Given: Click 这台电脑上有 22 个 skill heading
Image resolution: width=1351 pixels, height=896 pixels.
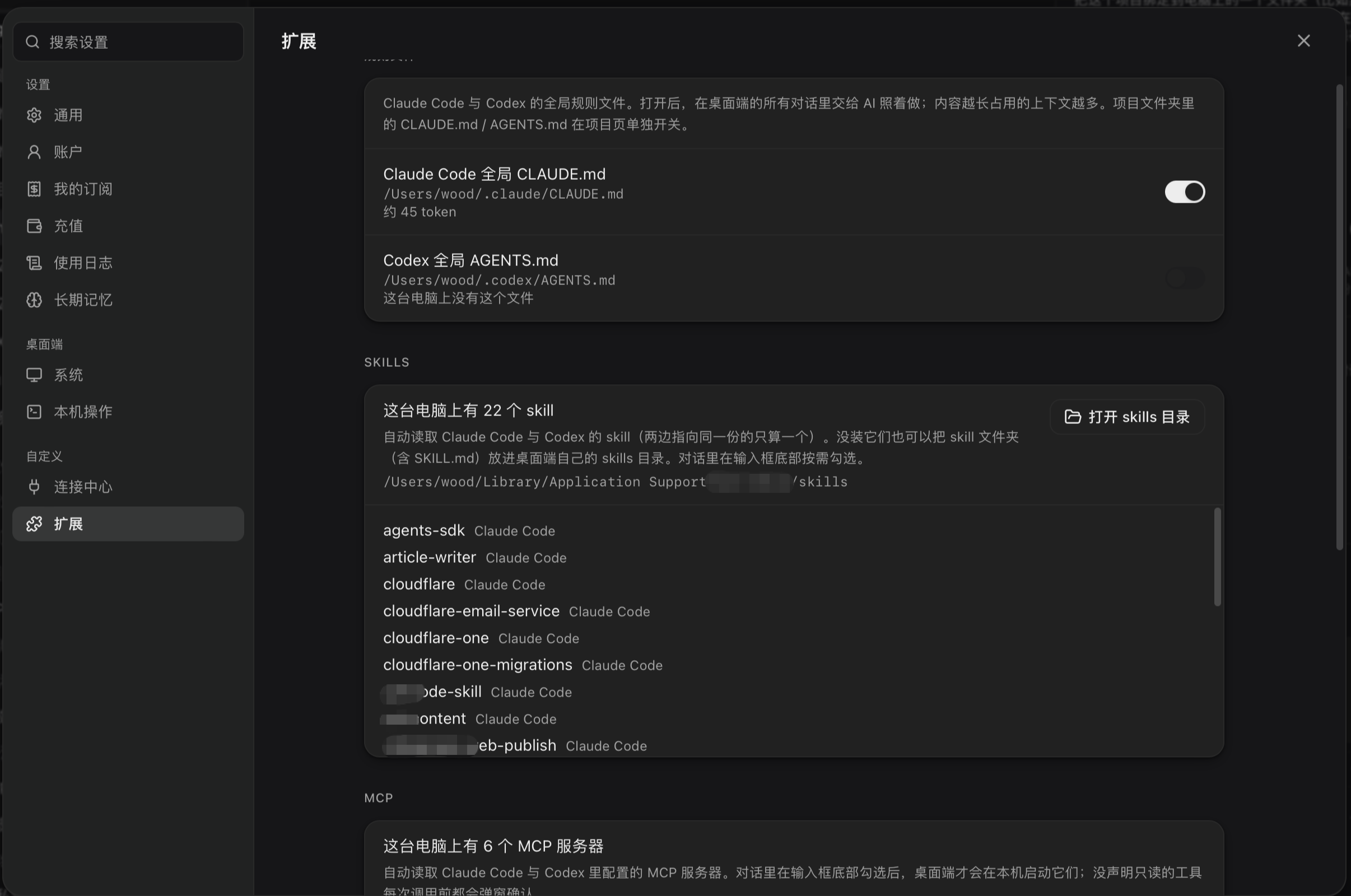Looking at the screenshot, I should tap(468, 410).
